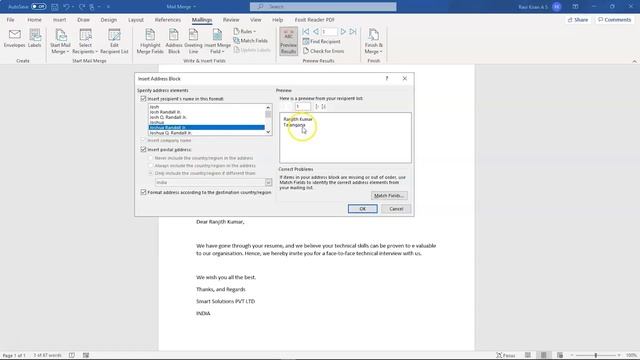This screenshot has width=640, height=360.
Task: Click ribbon record number field
Action: [329, 31]
